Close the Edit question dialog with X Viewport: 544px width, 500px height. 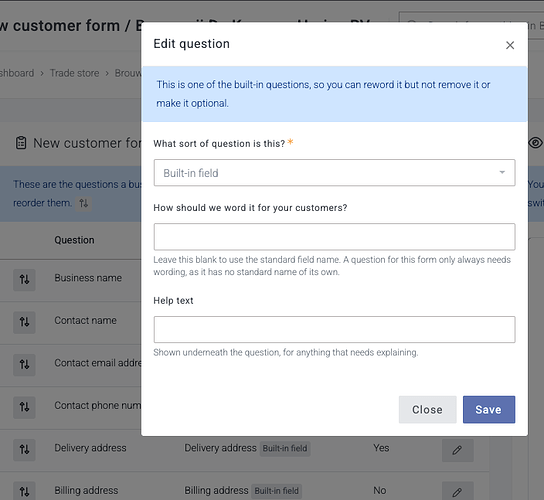tap(510, 45)
